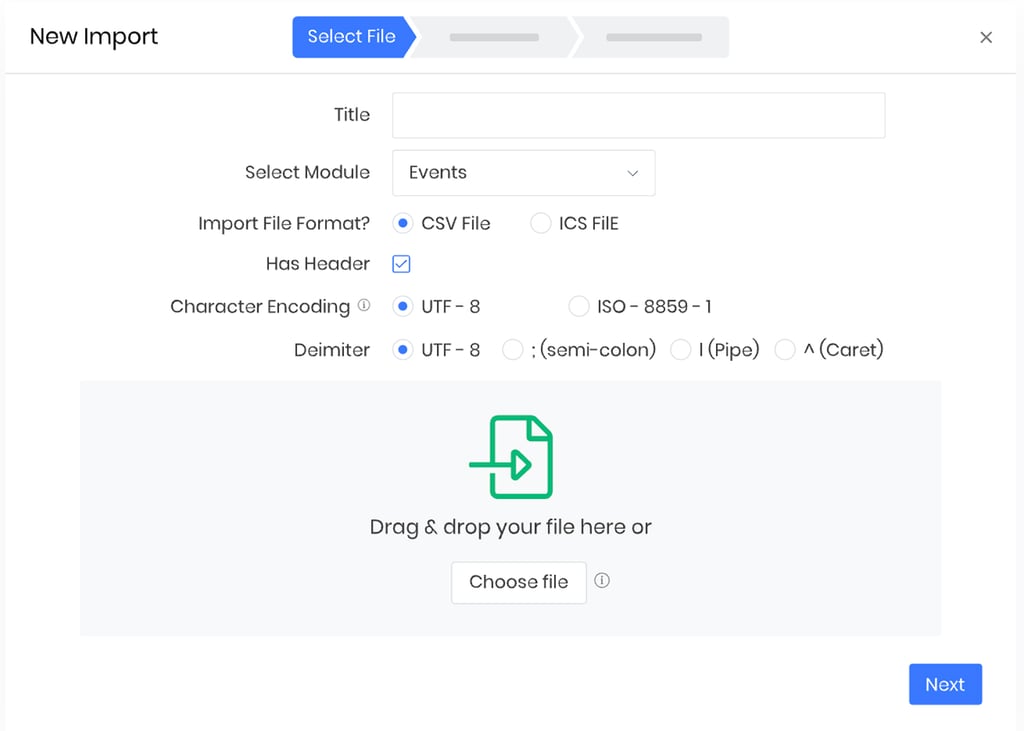Open the Select Module dropdown arrow
This screenshot has height=731, width=1024.
coord(632,172)
